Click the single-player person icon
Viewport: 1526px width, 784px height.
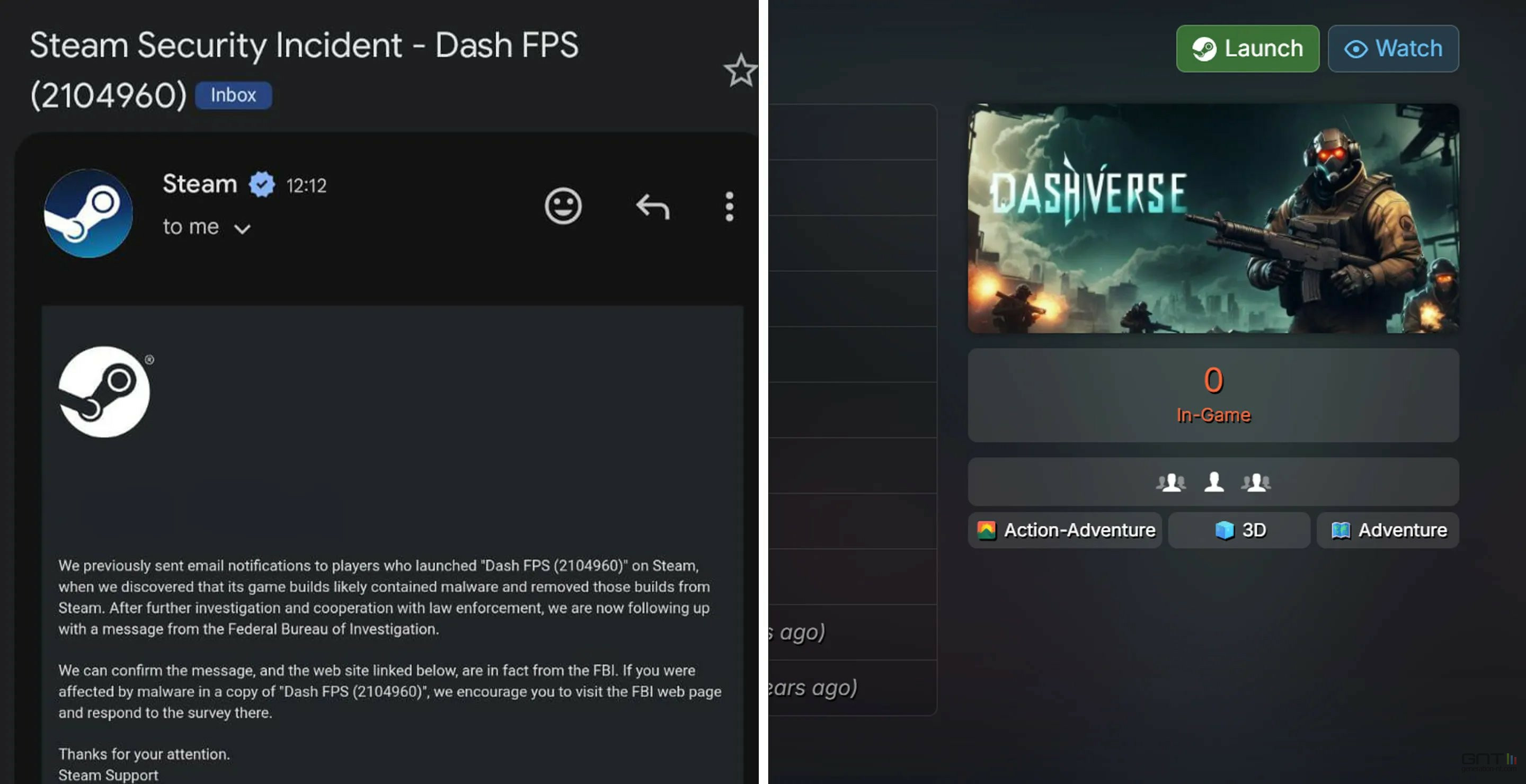click(x=1214, y=482)
